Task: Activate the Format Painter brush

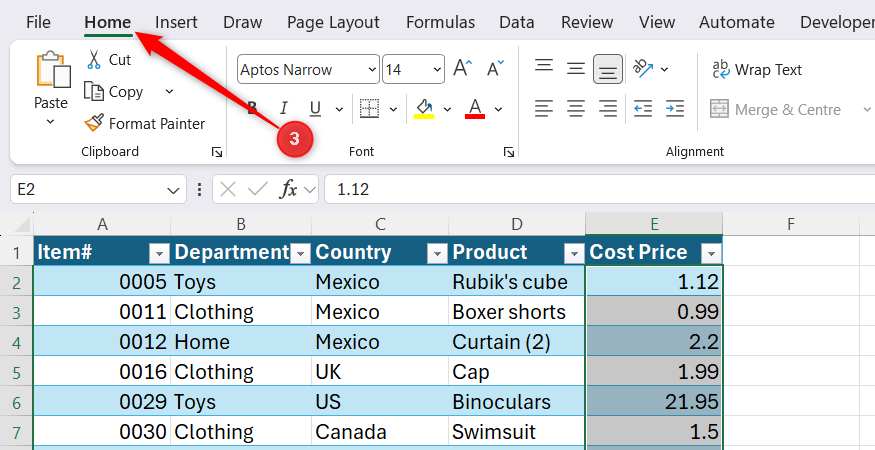Action: (x=145, y=123)
